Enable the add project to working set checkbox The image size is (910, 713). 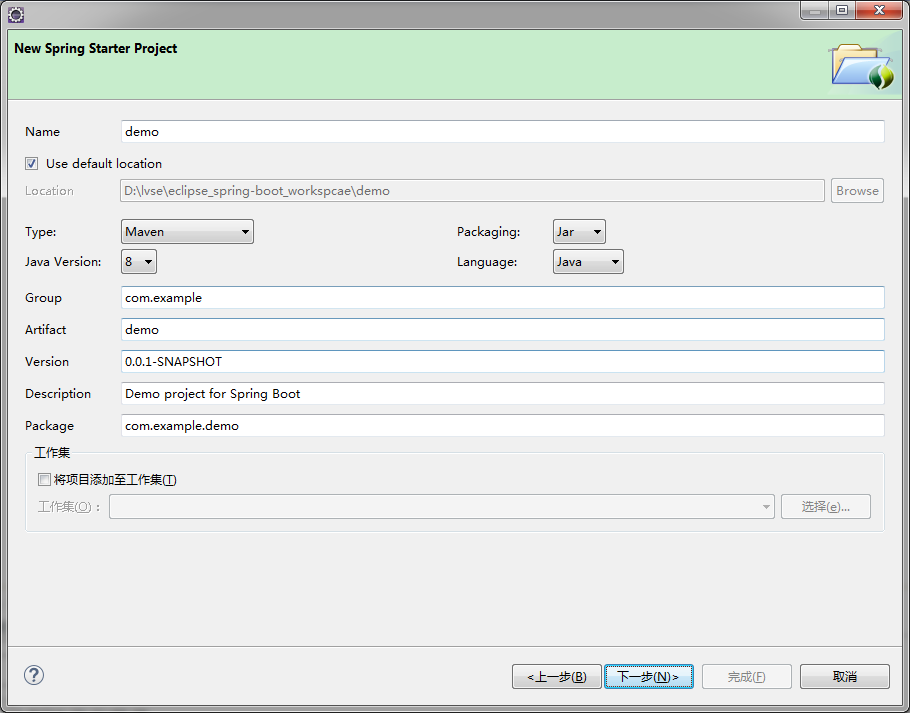pyautogui.click(x=44, y=479)
